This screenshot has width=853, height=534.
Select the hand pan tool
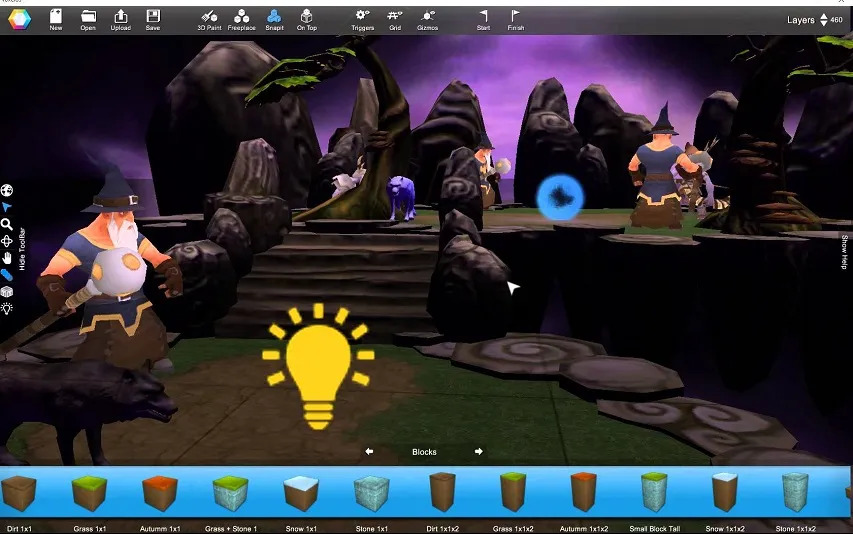tap(7, 258)
